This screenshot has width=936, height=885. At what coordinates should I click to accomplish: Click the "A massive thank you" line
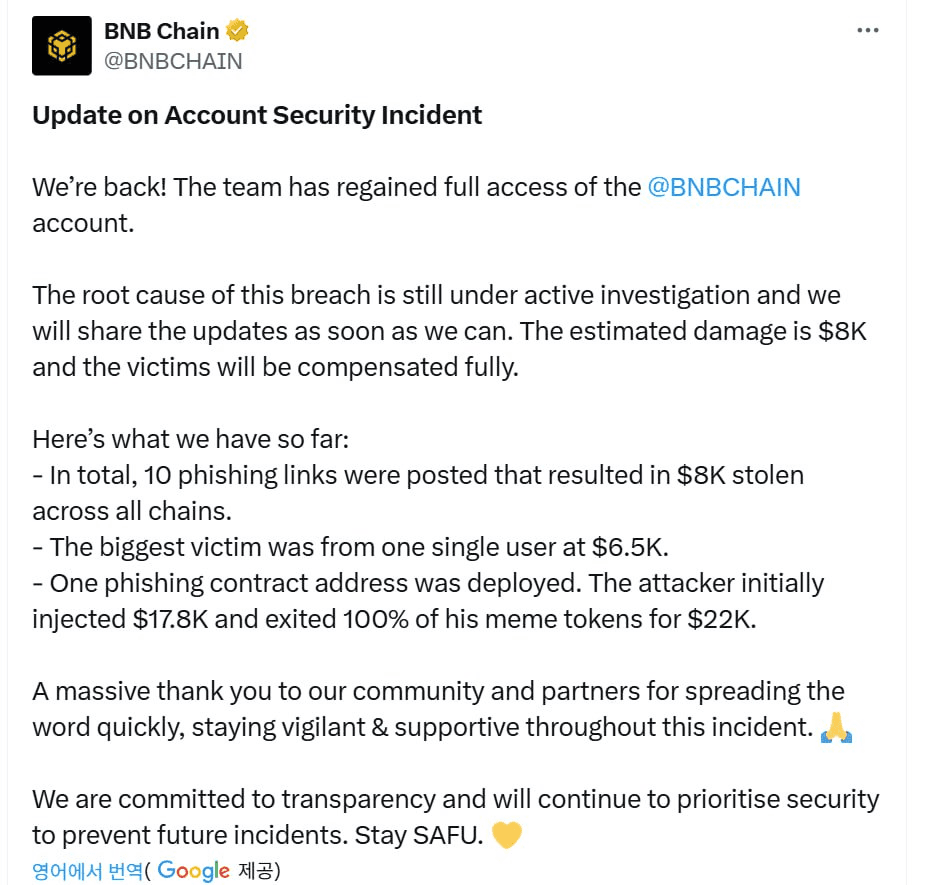point(438,691)
